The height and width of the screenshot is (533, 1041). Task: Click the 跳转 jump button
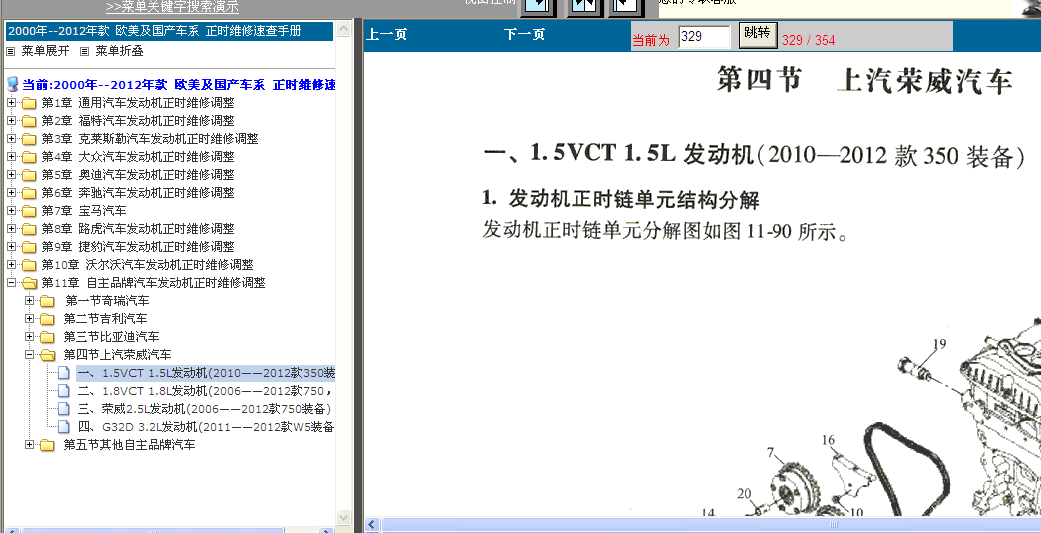758,35
